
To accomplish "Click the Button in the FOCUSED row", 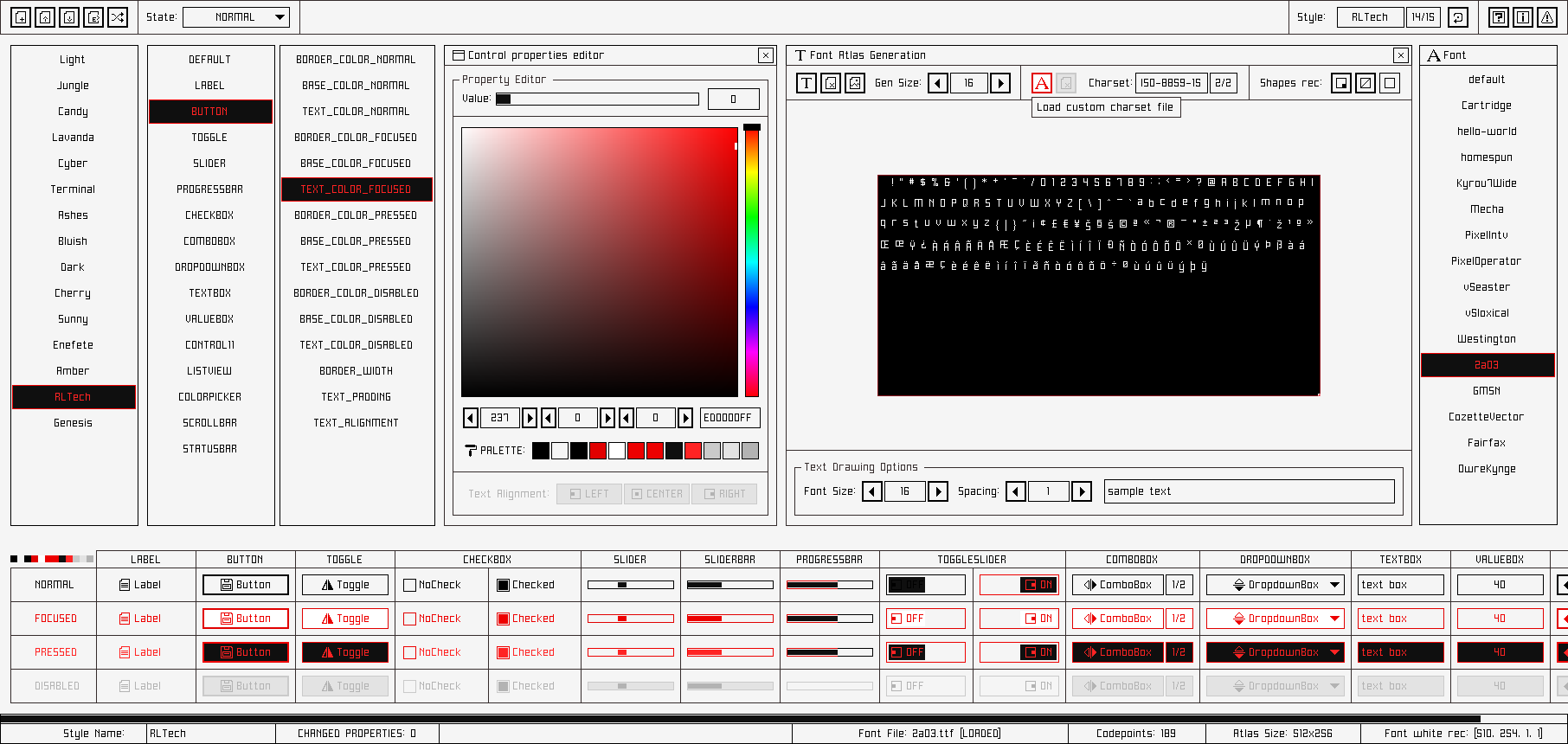I will point(246,619).
